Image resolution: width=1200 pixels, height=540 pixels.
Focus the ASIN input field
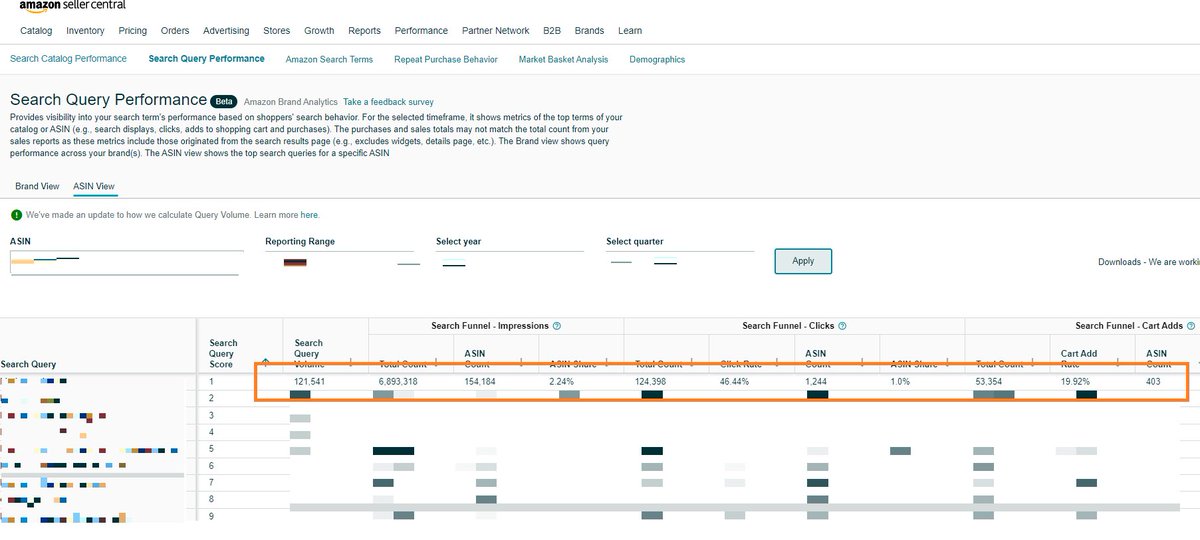[x=125, y=263]
